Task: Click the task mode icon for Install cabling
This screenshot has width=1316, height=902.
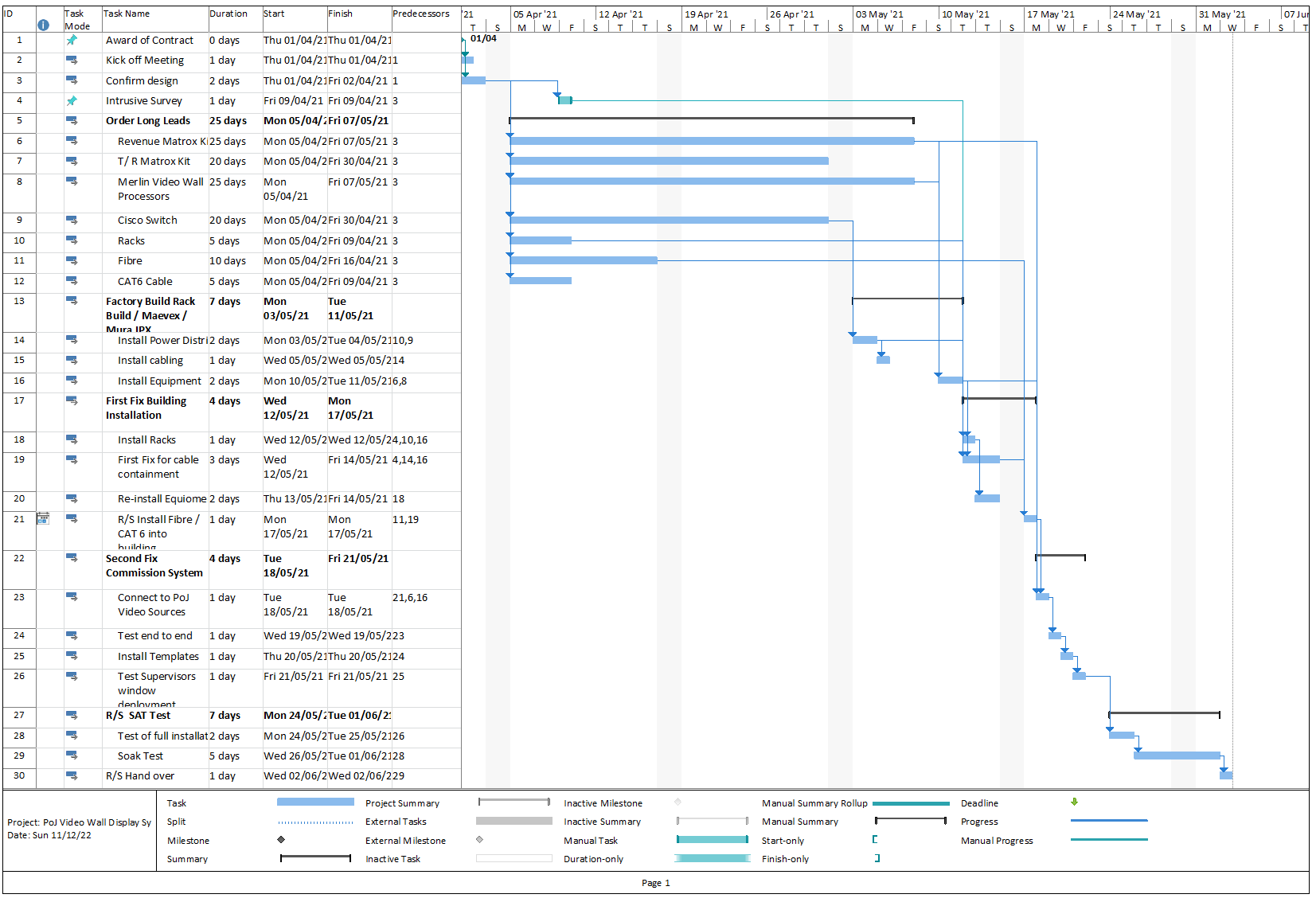Action: pyautogui.click(x=72, y=360)
